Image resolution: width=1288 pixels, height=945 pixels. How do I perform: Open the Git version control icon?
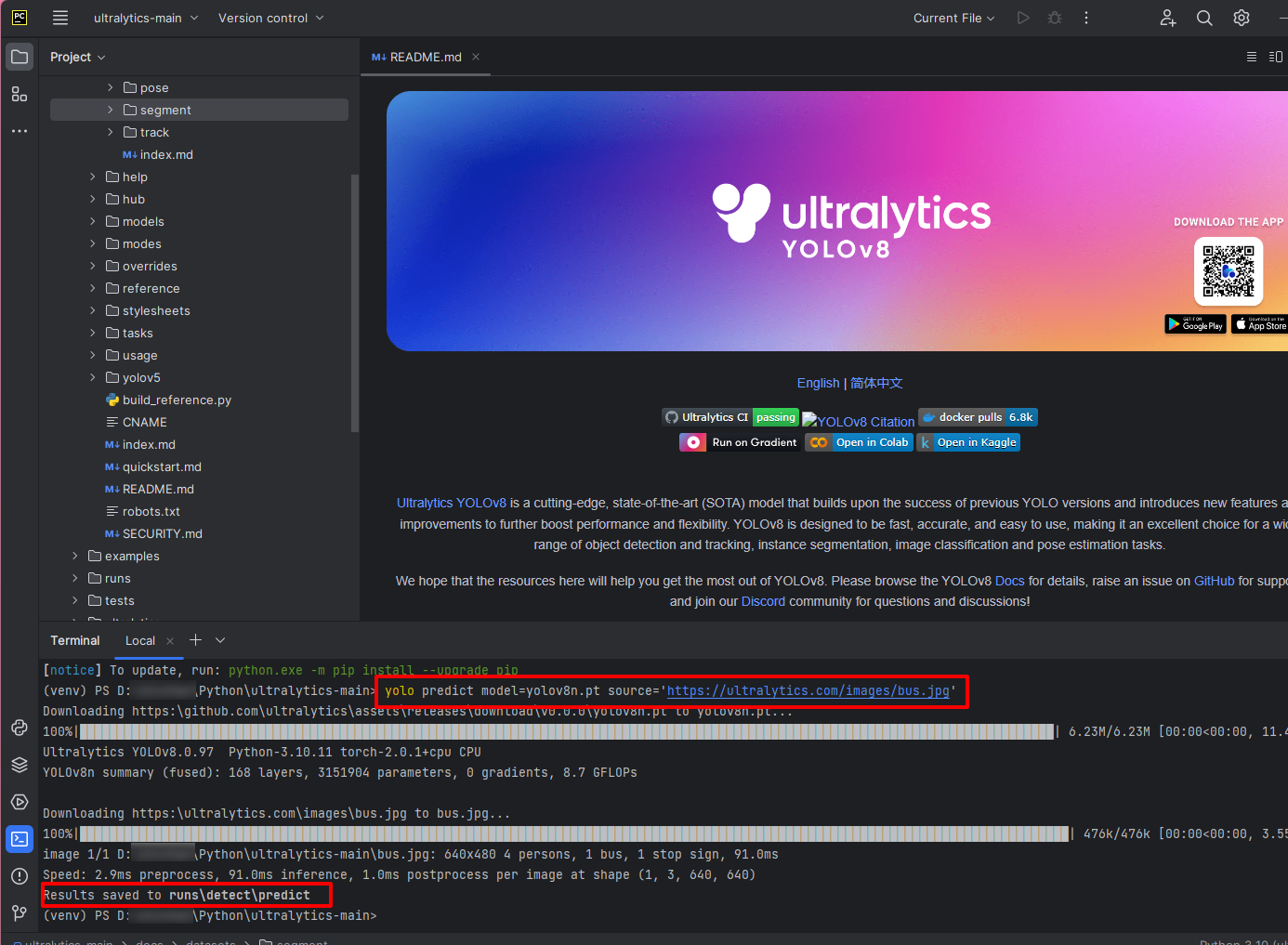[x=20, y=913]
